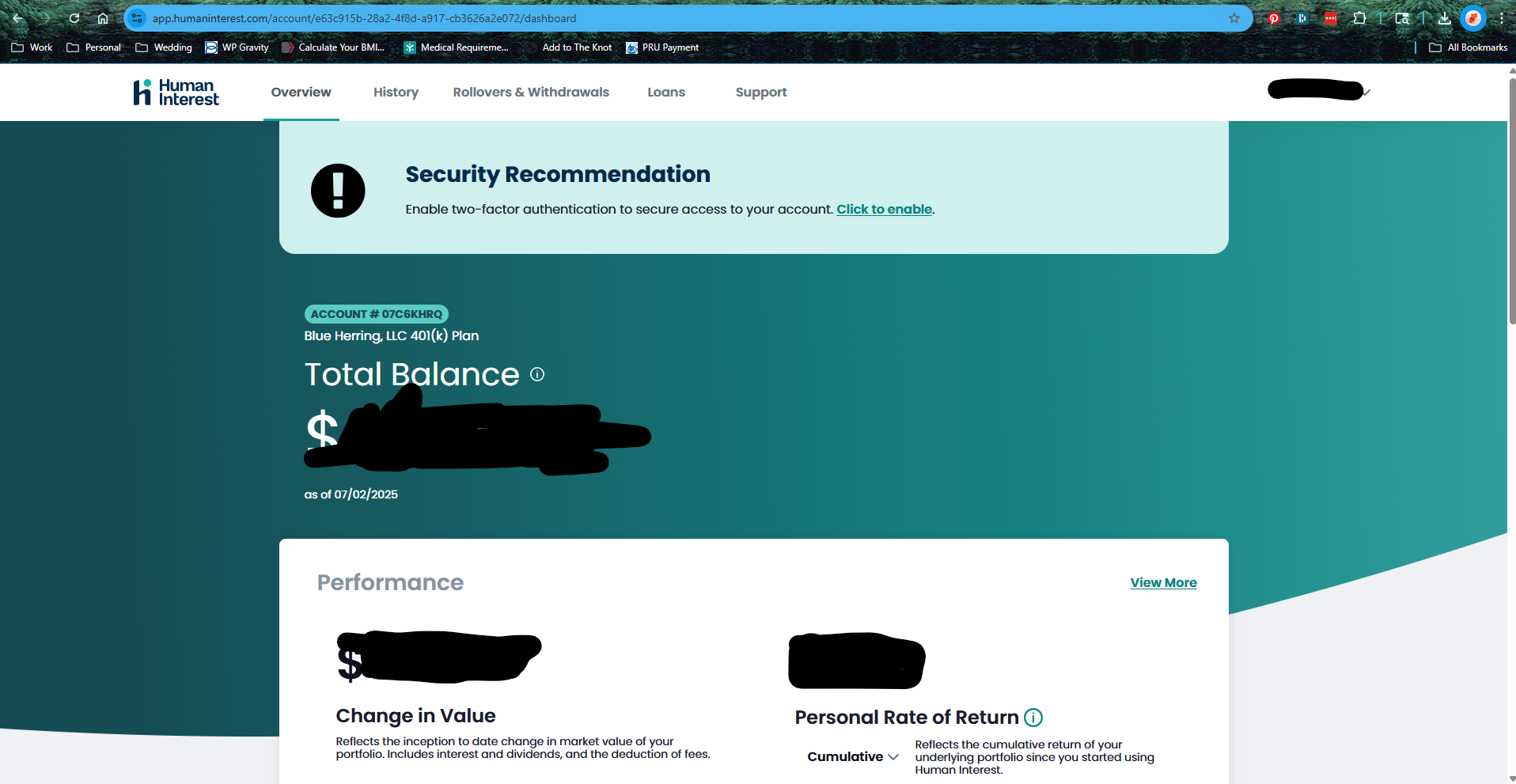Click to enable two-factor authentication
1516x784 pixels.
(885, 210)
